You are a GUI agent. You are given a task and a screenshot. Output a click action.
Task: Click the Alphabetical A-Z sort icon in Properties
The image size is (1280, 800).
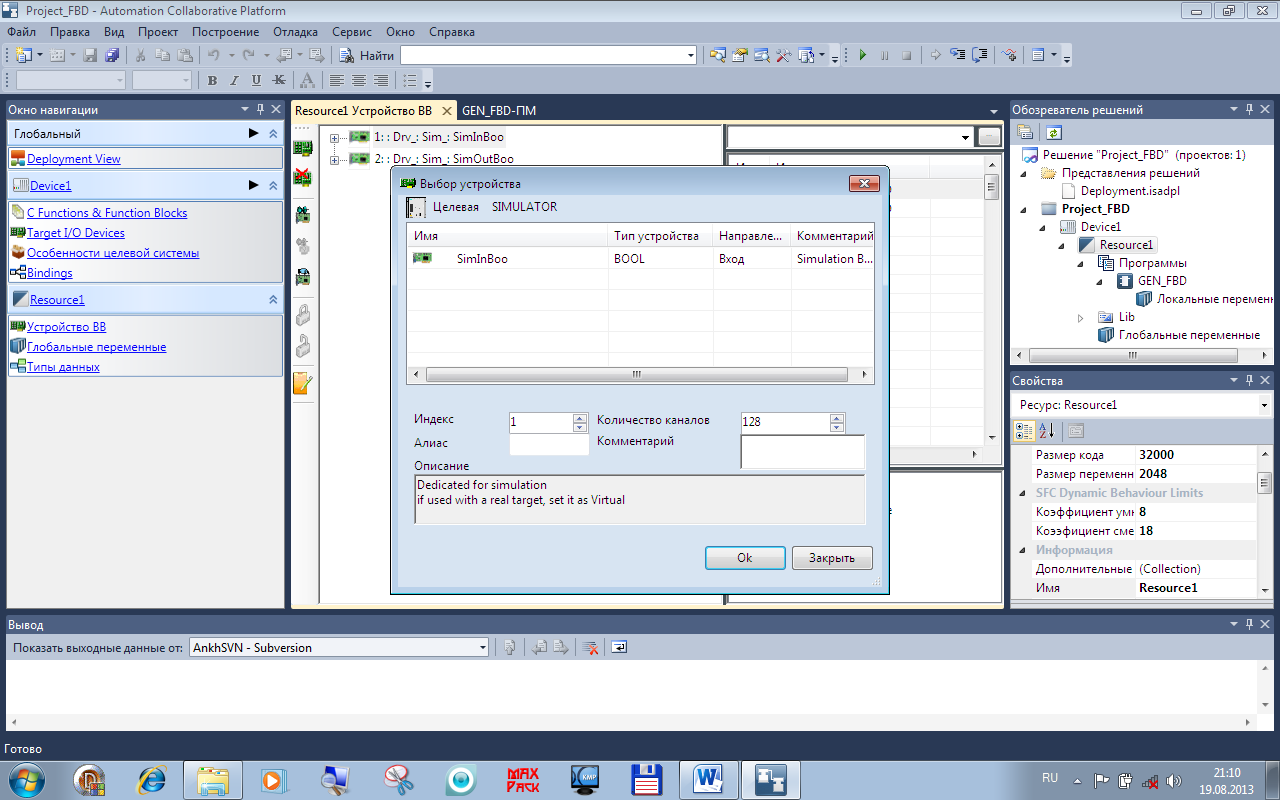pyautogui.click(x=1047, y=431)
